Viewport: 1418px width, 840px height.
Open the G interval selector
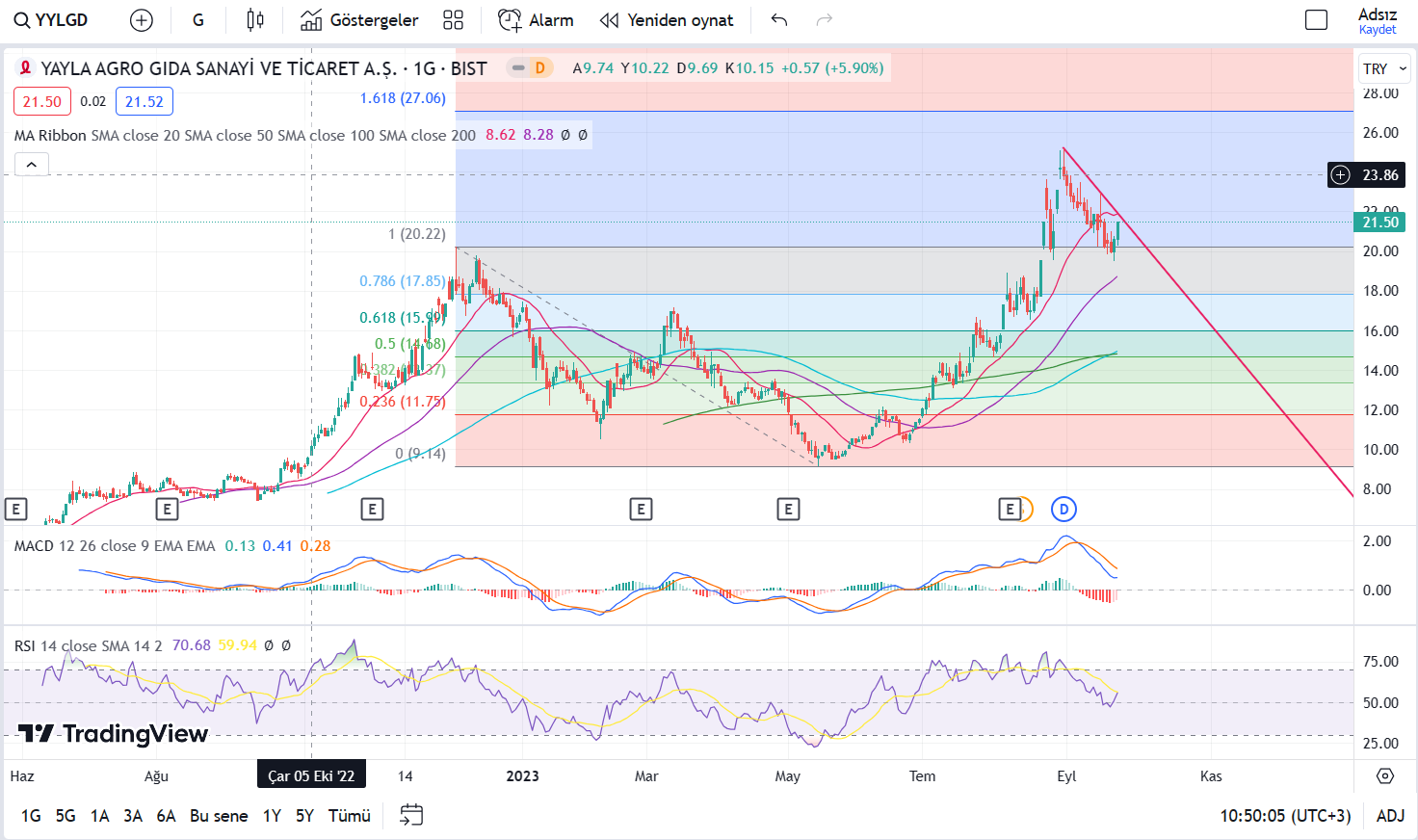click(198, 20)
